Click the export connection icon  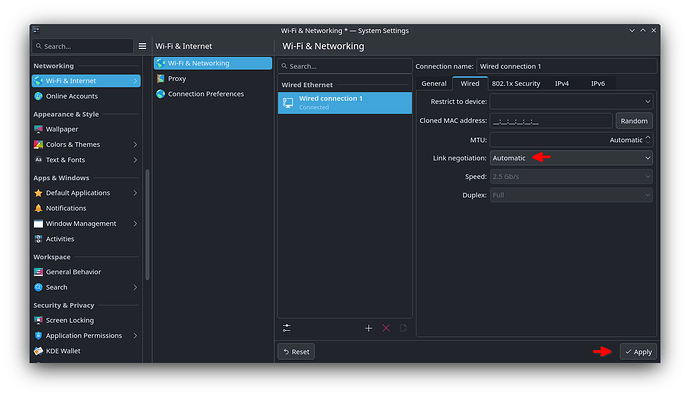(x=403, y=328)
